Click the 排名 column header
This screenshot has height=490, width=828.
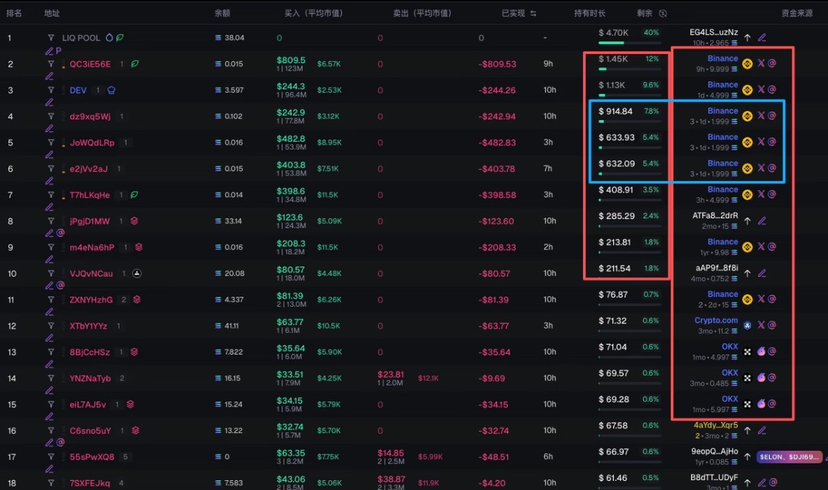[14, 13]
